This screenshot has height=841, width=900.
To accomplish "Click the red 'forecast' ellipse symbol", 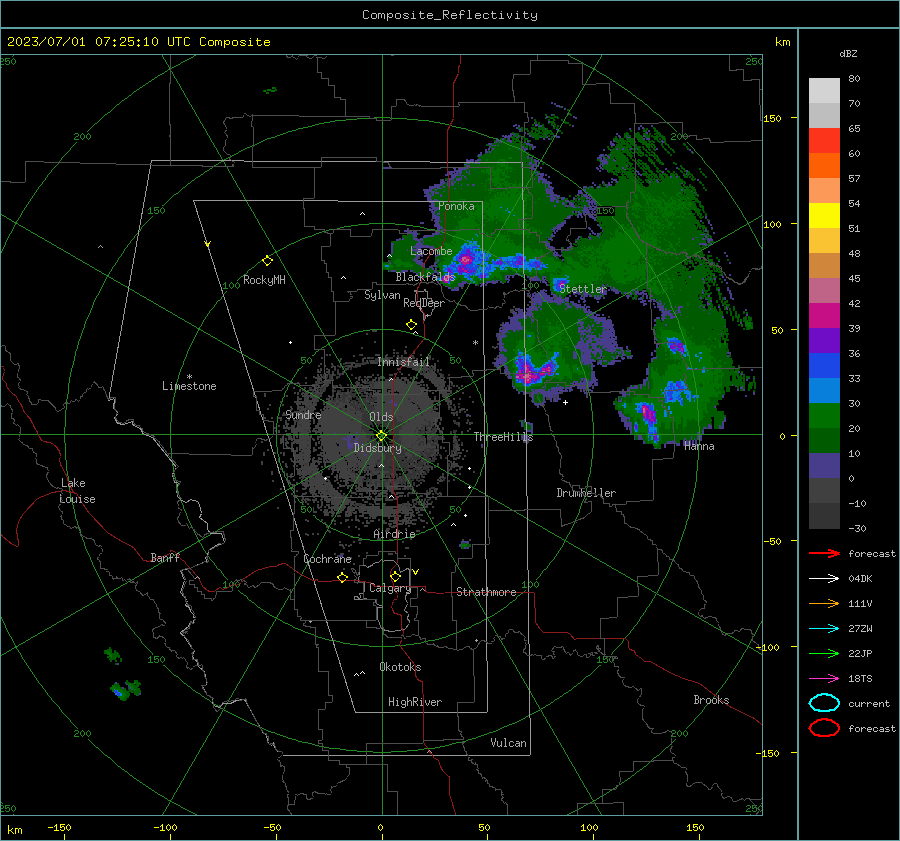I will 824,728.
